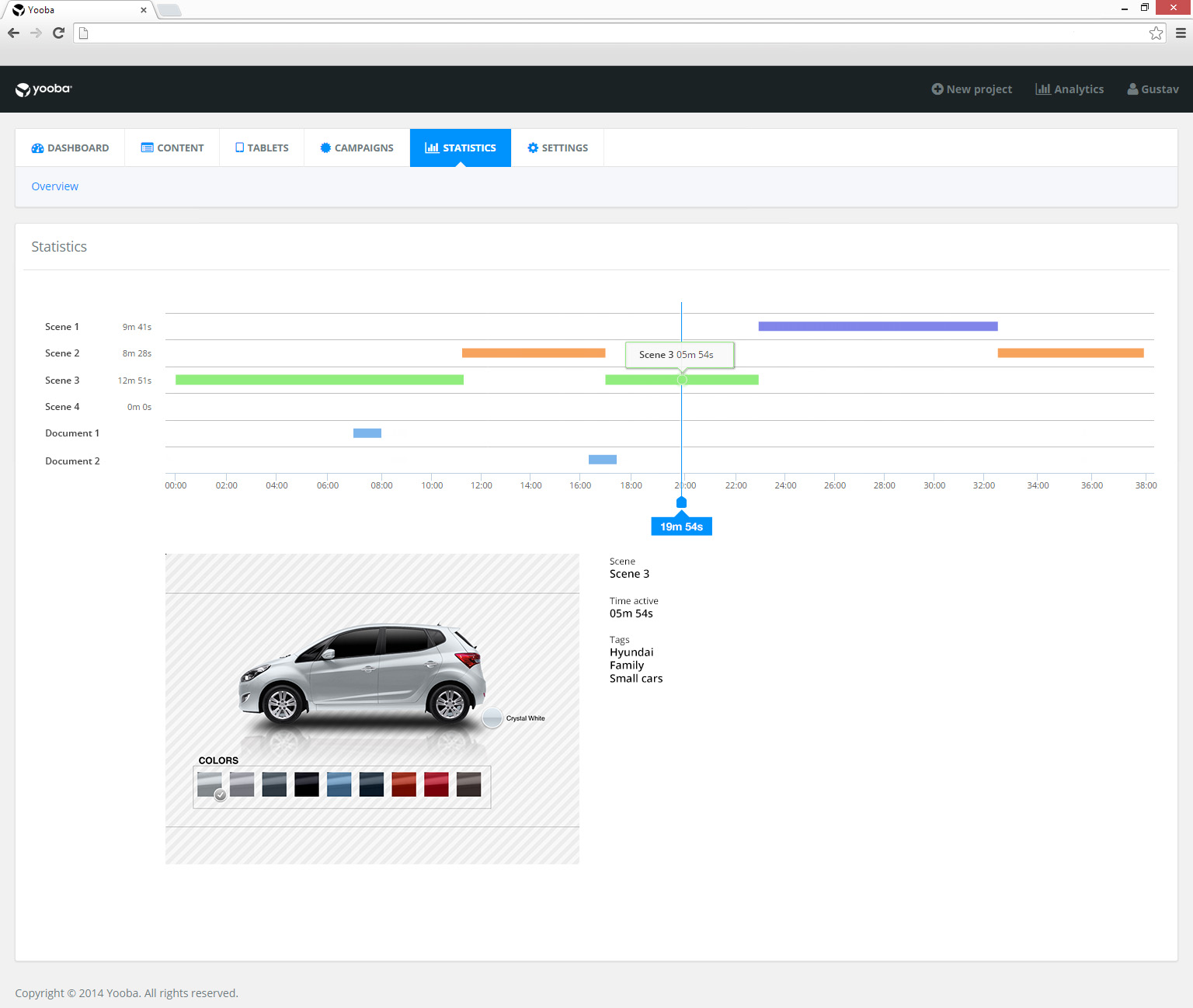Click the last orange Scene 2 bar
Image resolution: width=1193 pixels, height=1008 pixels.
[x=1070, y=353]
